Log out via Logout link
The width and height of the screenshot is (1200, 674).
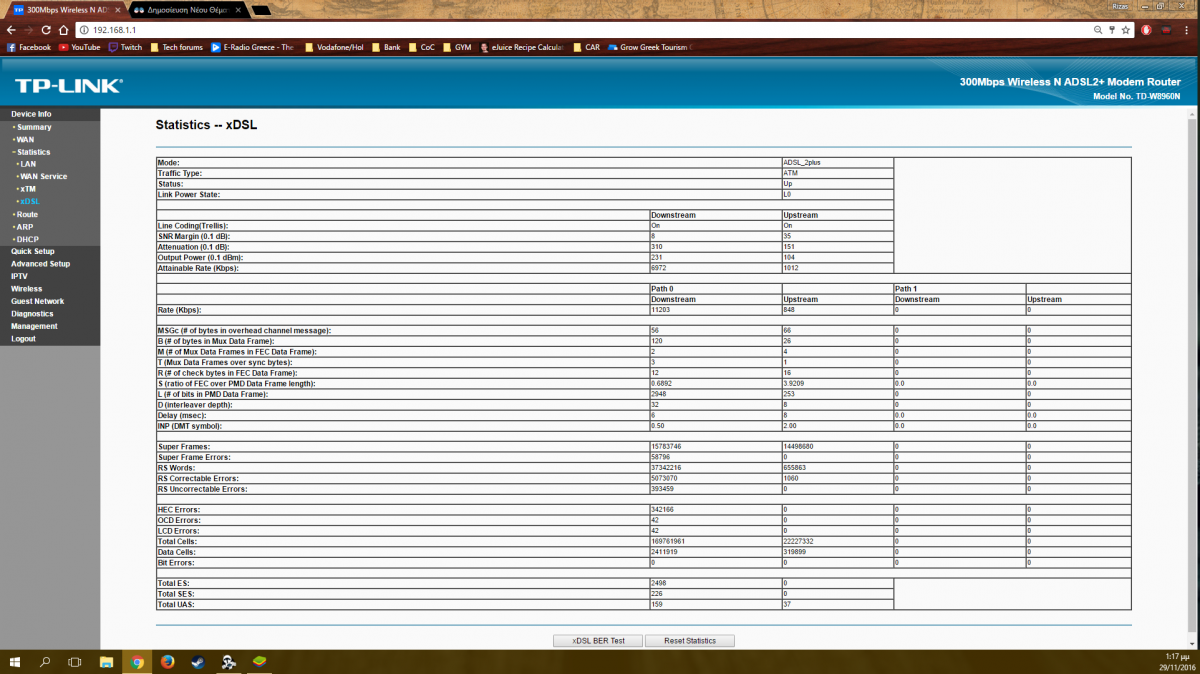(x=23, y=339)
